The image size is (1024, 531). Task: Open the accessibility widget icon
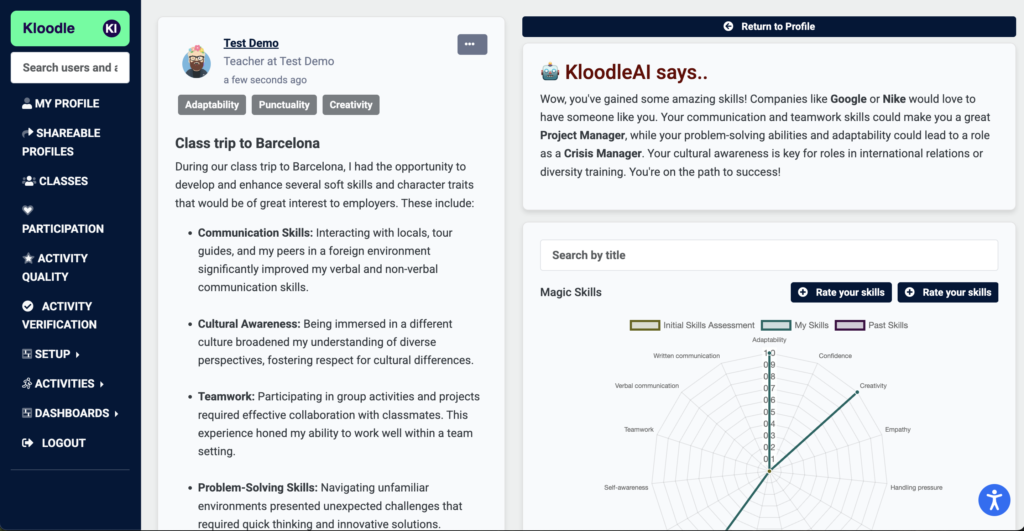point(994,500)
